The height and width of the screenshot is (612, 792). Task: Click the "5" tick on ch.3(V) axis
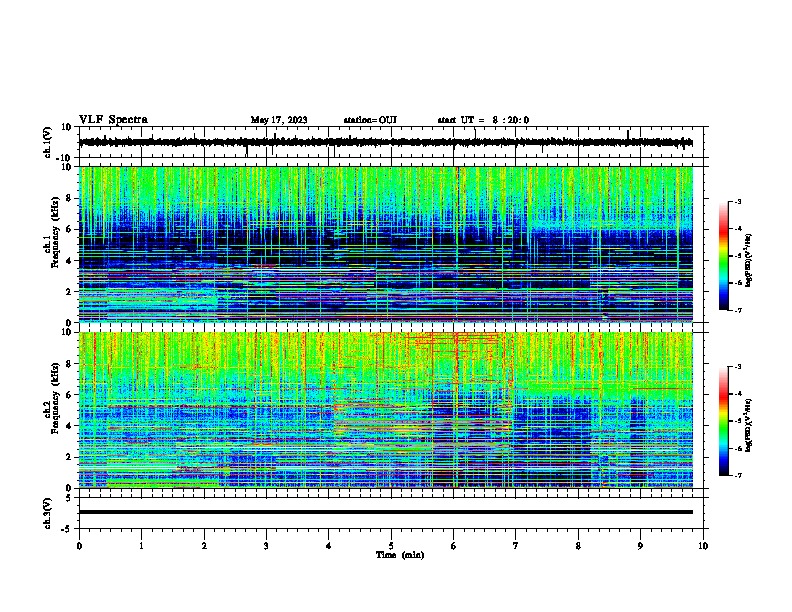pos(70,497)
